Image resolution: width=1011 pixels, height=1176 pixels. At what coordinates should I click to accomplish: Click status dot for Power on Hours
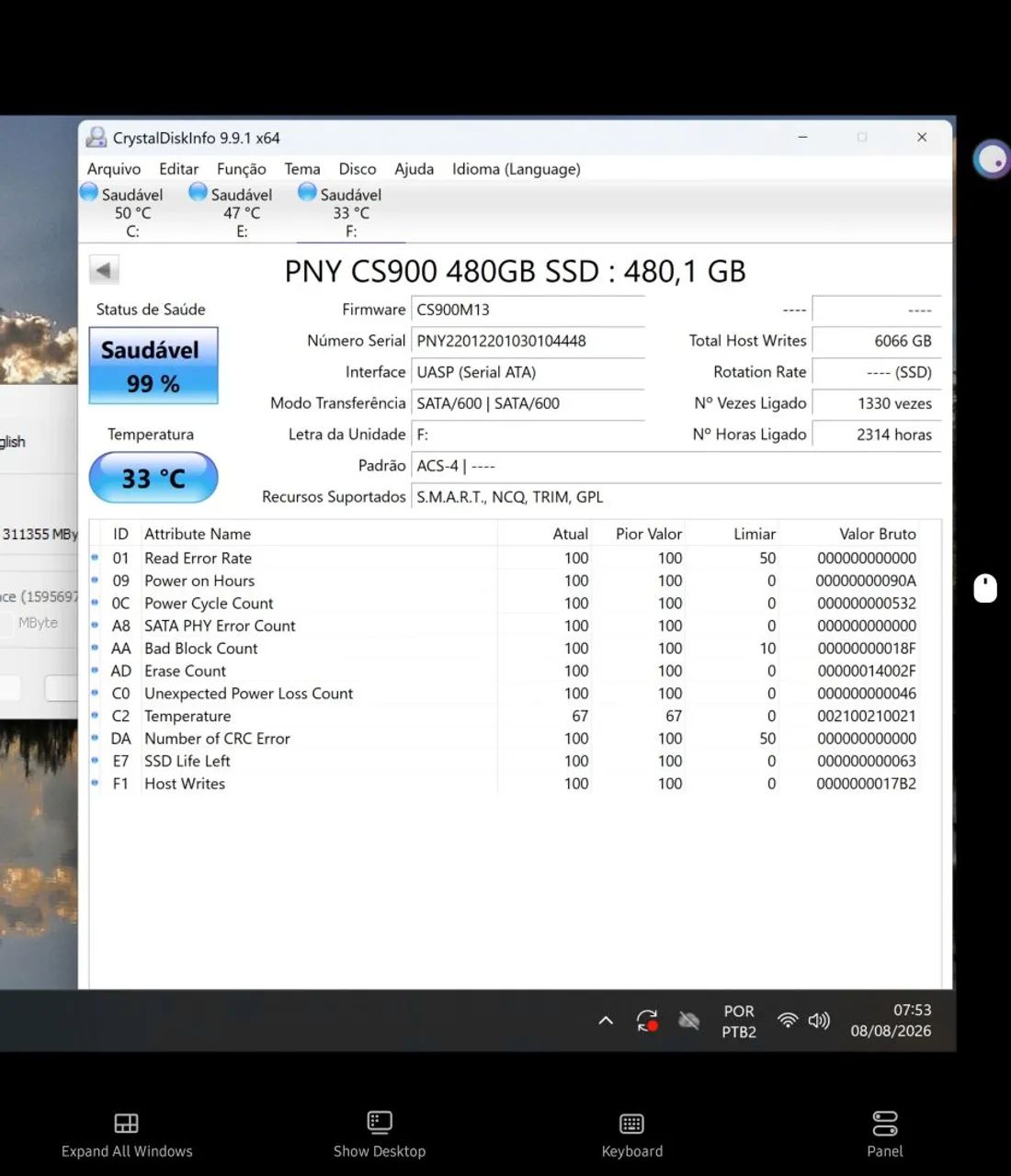[x=95, y=580]
